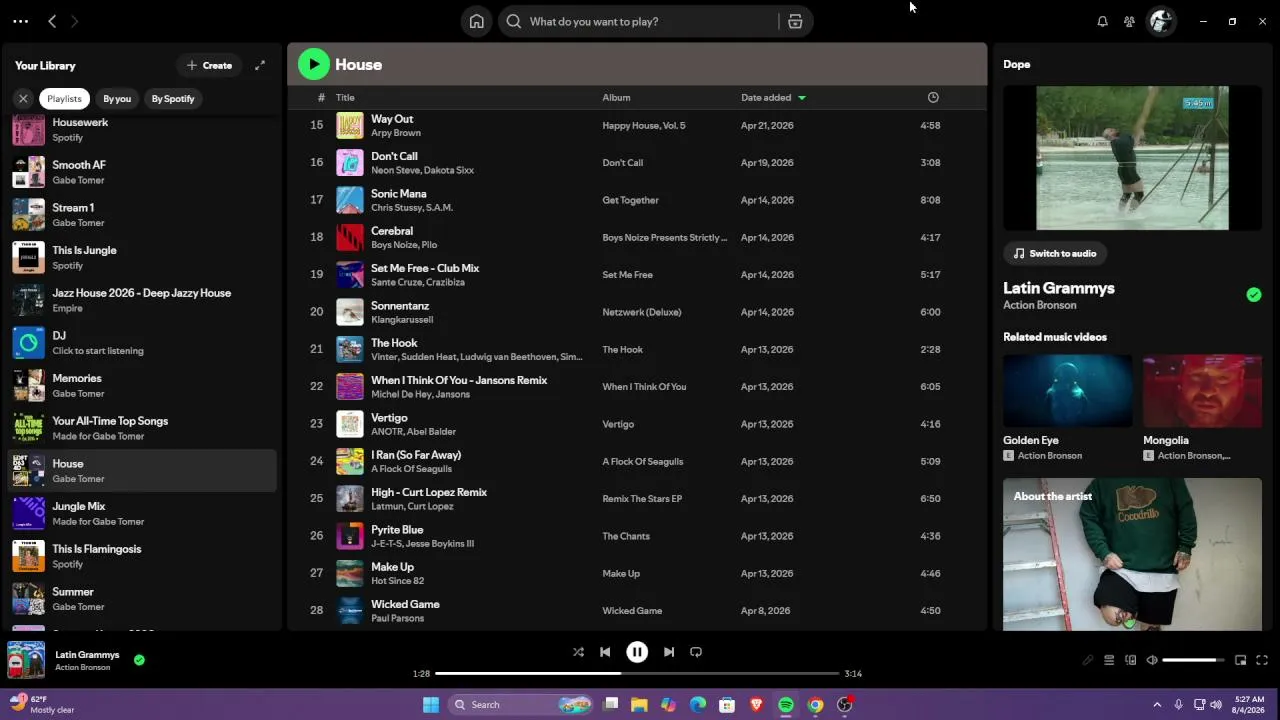Skip to the previous track
This screenshot has width=1280, height=720.
(x=605, y=652)
